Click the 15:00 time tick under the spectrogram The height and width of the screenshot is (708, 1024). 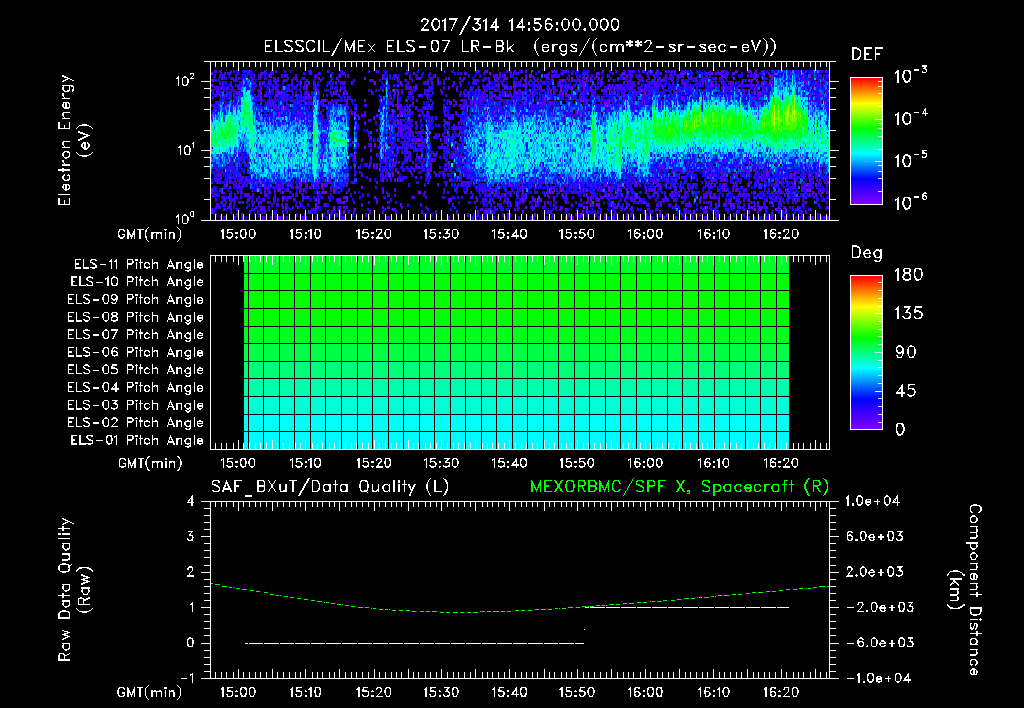pyautogui.click(x=238, y=234)
